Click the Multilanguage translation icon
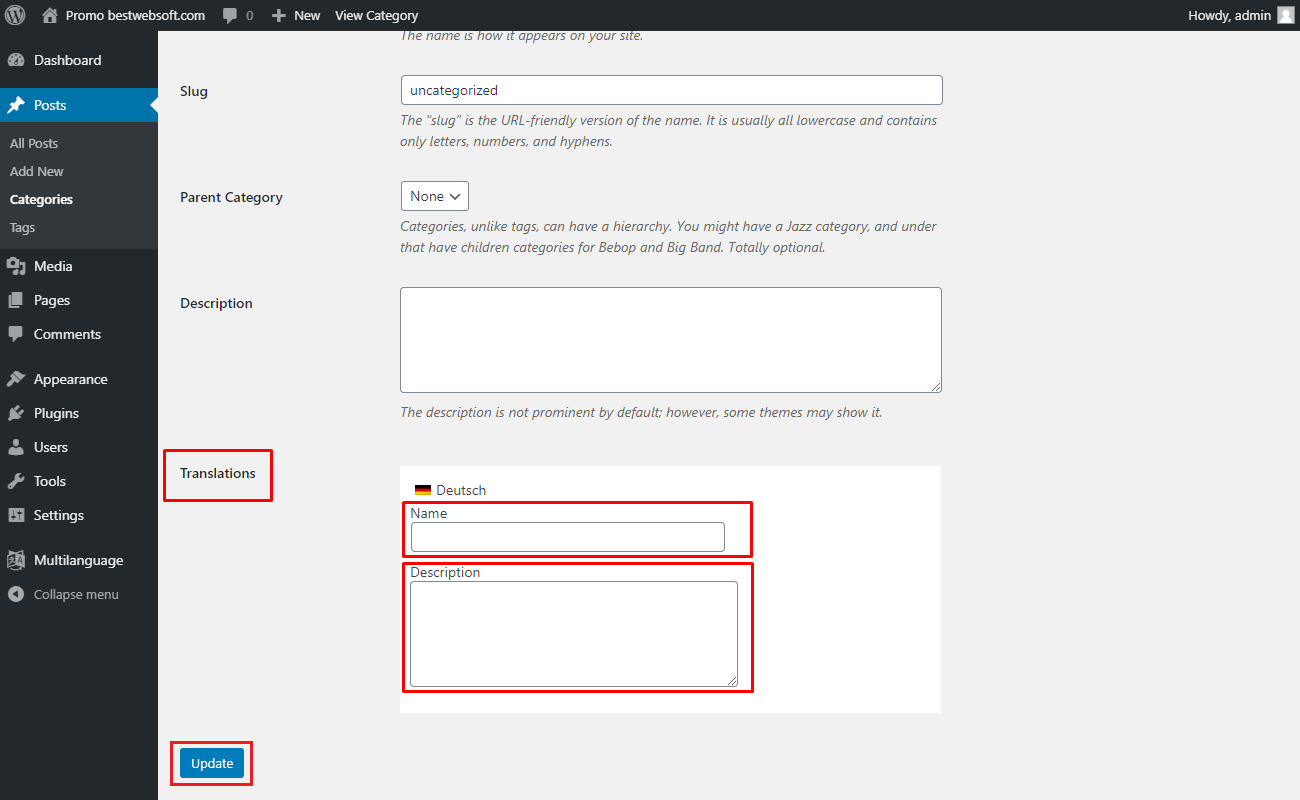Viewport: 1300px width, 800px height. [16, 560]
